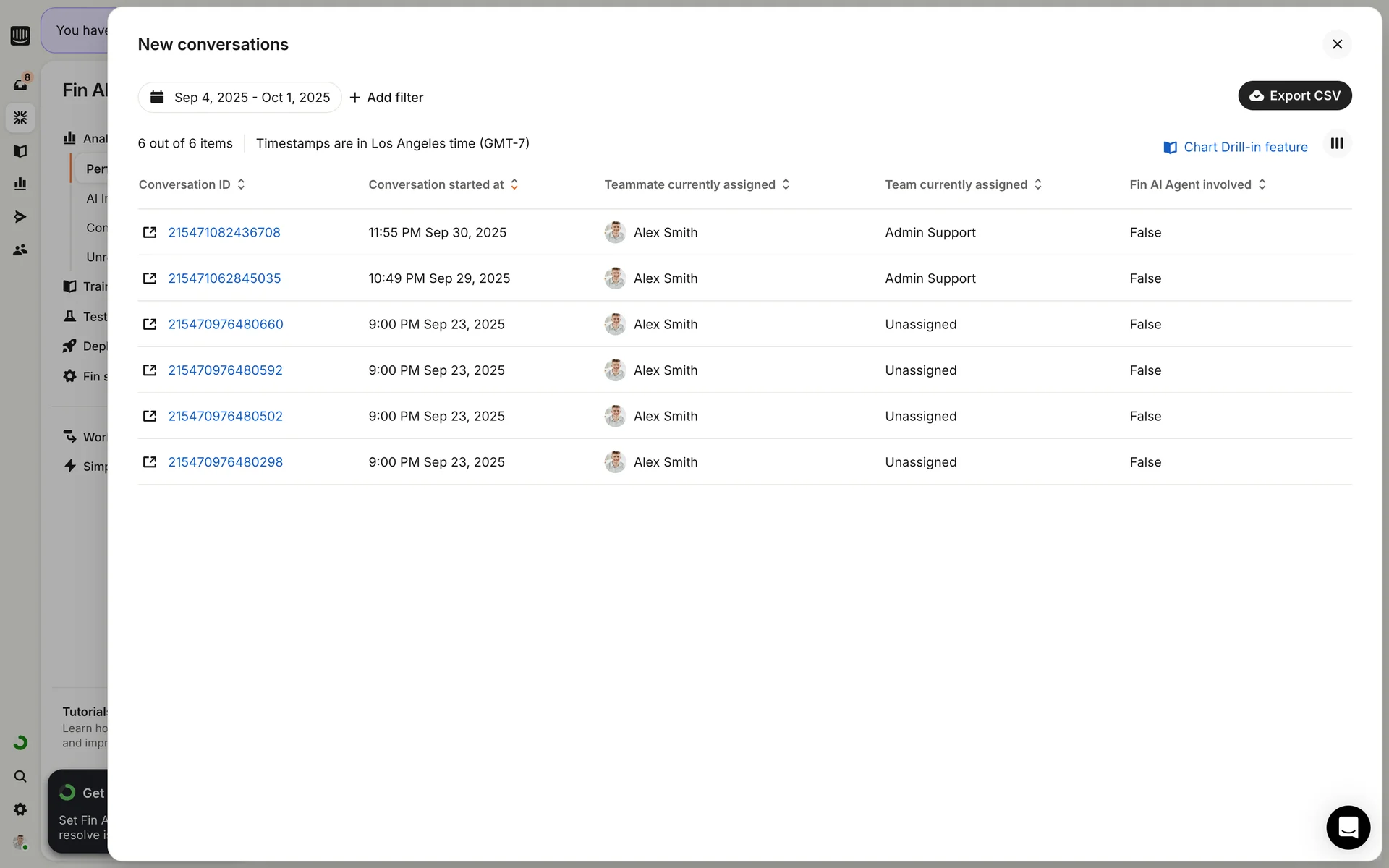Open the Reports bar chart sidebar icon

pyautogui.click(x=20, y=184)
